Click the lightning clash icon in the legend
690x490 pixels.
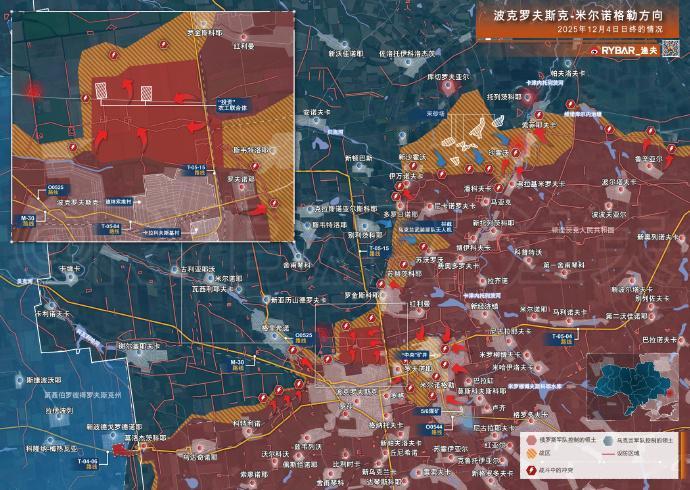532,470
